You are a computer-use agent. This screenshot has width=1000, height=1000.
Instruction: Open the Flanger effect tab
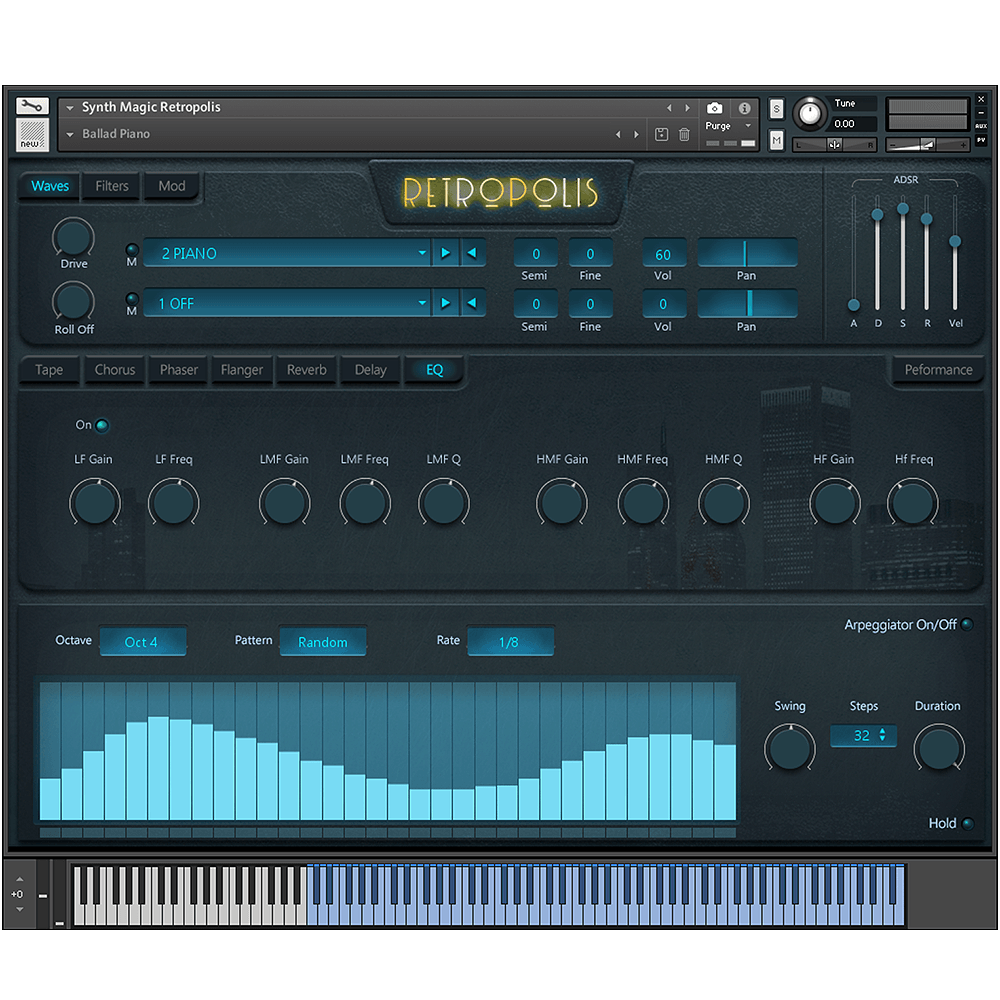click(242, 370)
